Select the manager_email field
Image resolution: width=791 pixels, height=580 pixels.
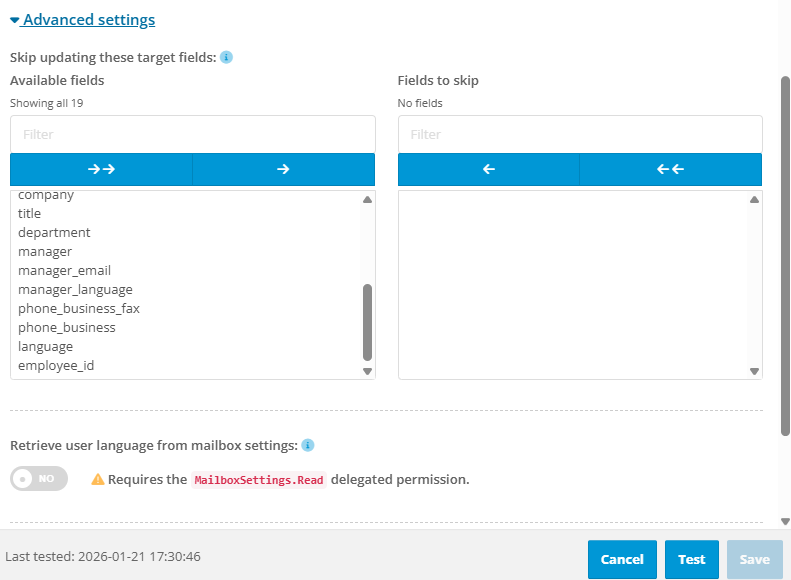tap(65, 271)
